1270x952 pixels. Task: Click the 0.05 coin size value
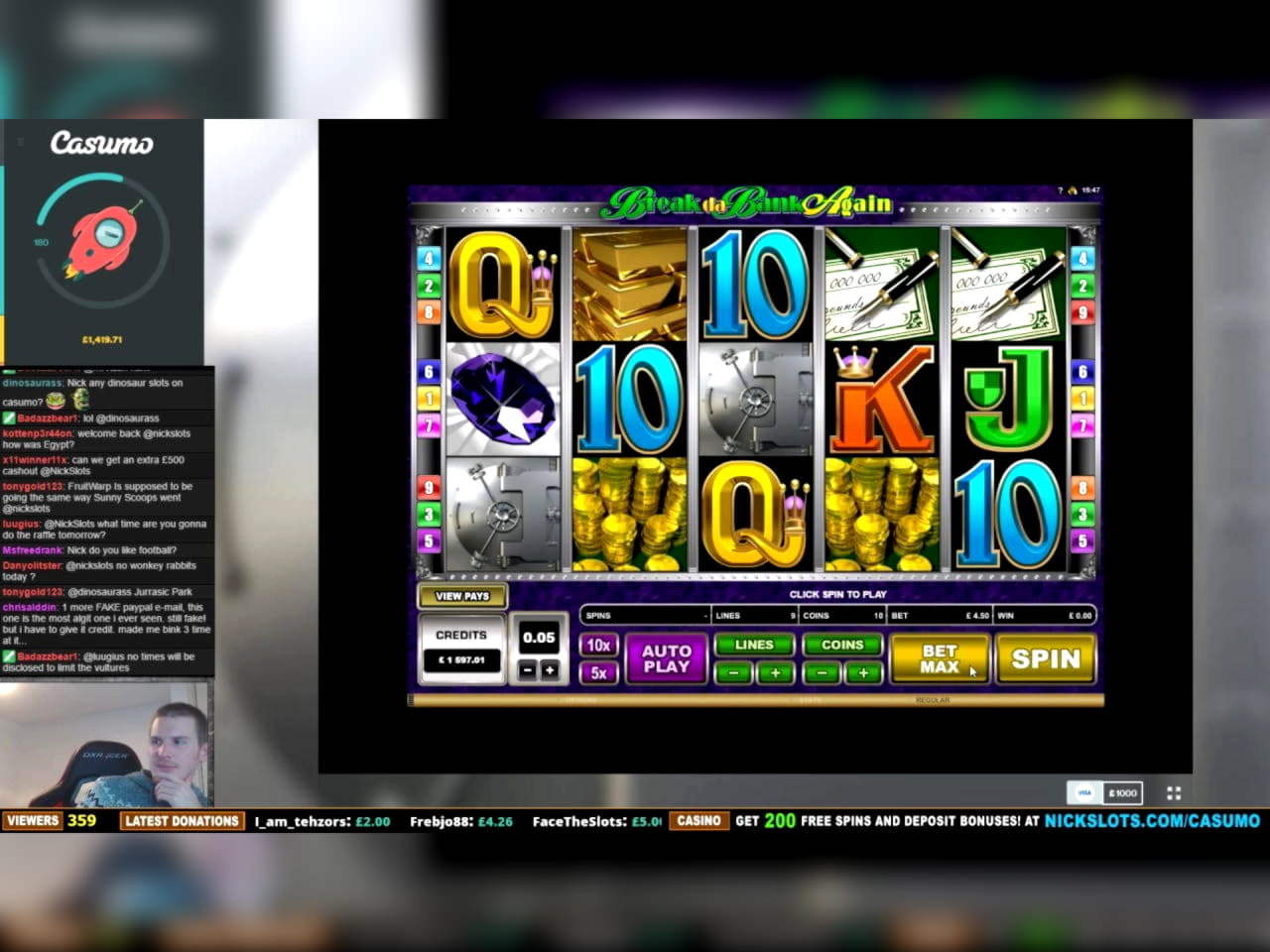(539, 638)
